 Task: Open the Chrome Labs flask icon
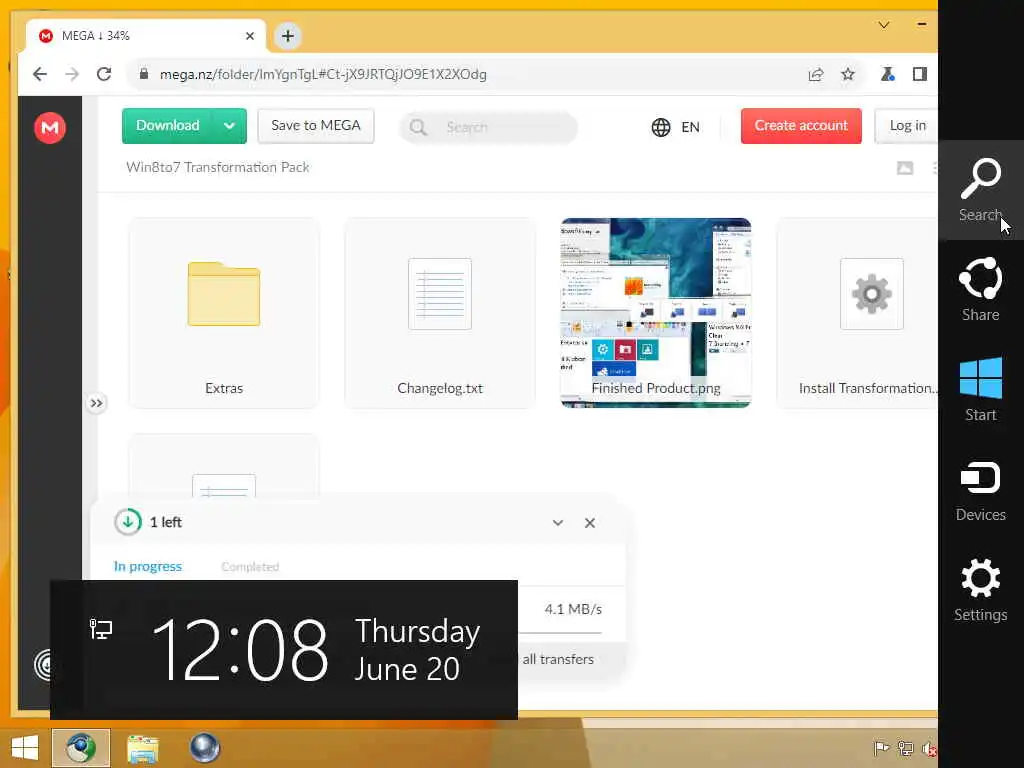click(x=888, y=74)
